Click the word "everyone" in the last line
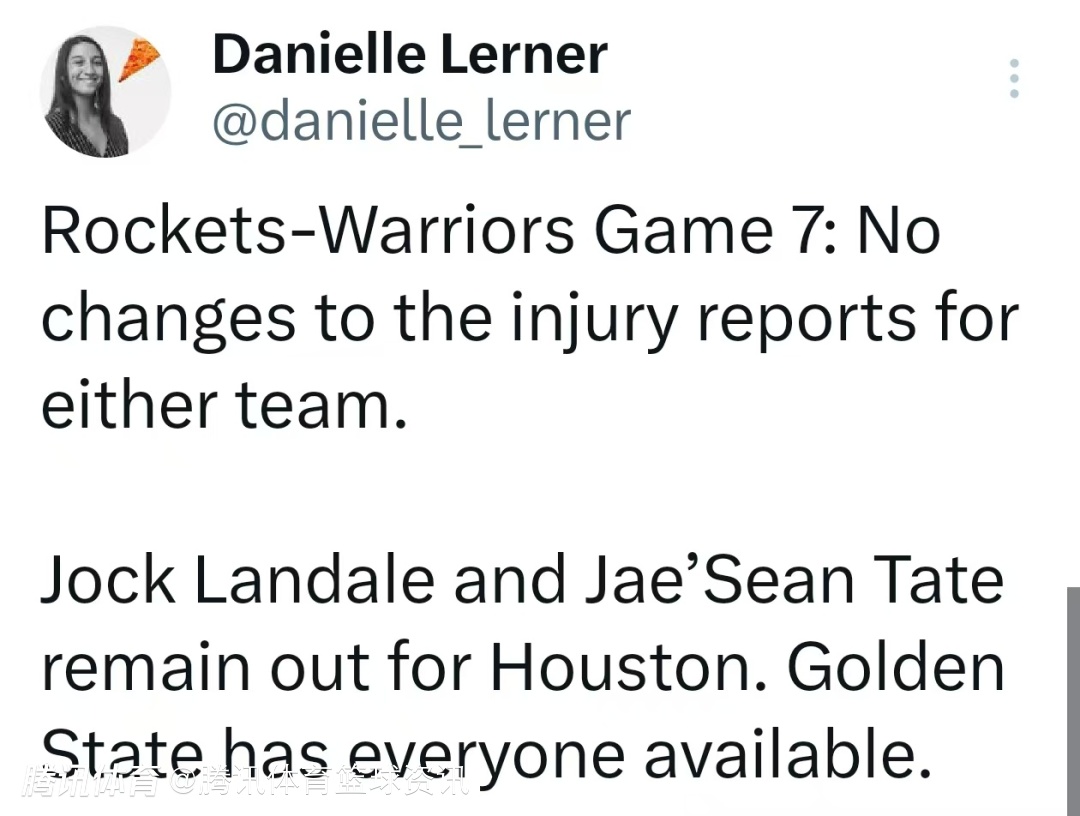This screenshot has width=1080, height=816. click(x=486, y=754)
